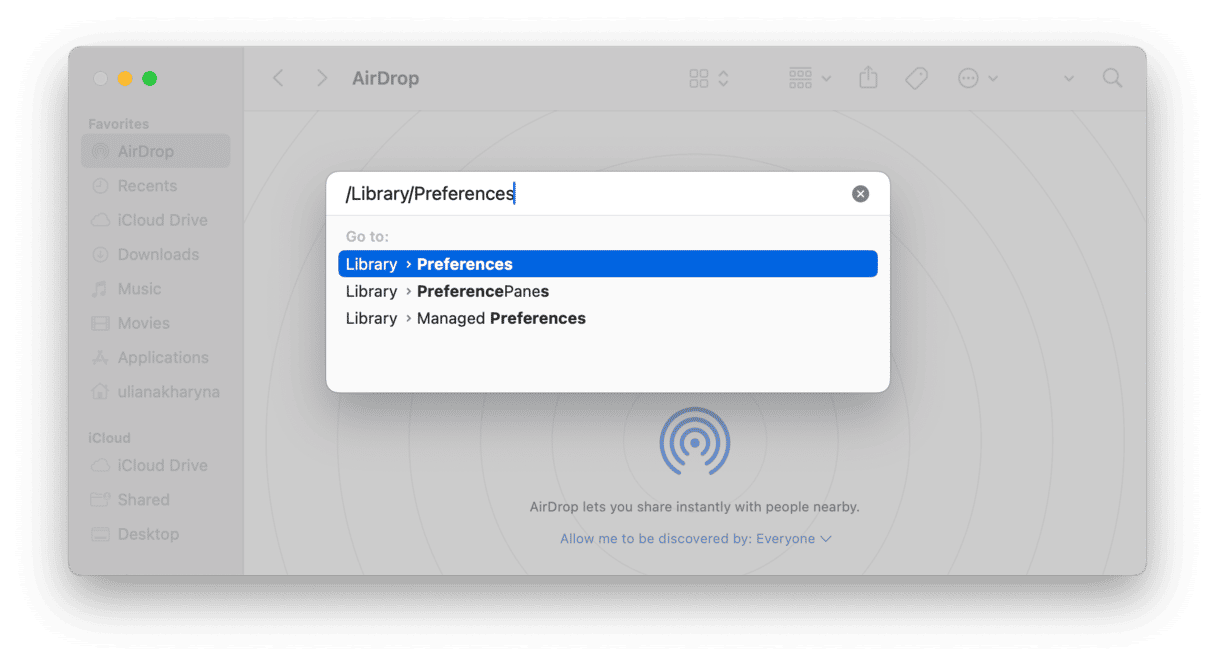Click the Share toolbar icon

click(x=868, y=78)
